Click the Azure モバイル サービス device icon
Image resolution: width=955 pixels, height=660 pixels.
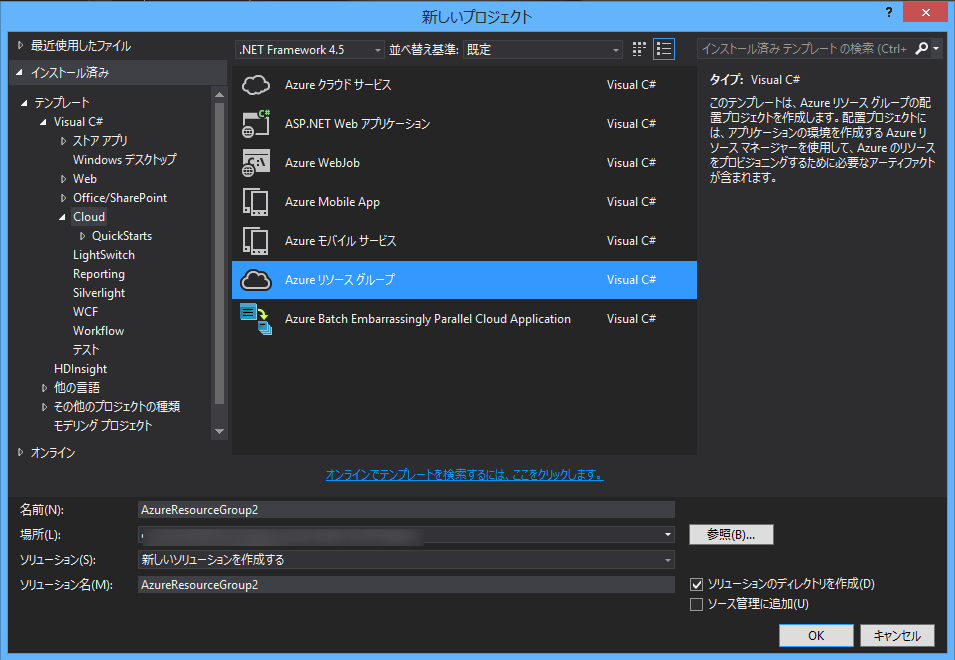tap(256, 240)
